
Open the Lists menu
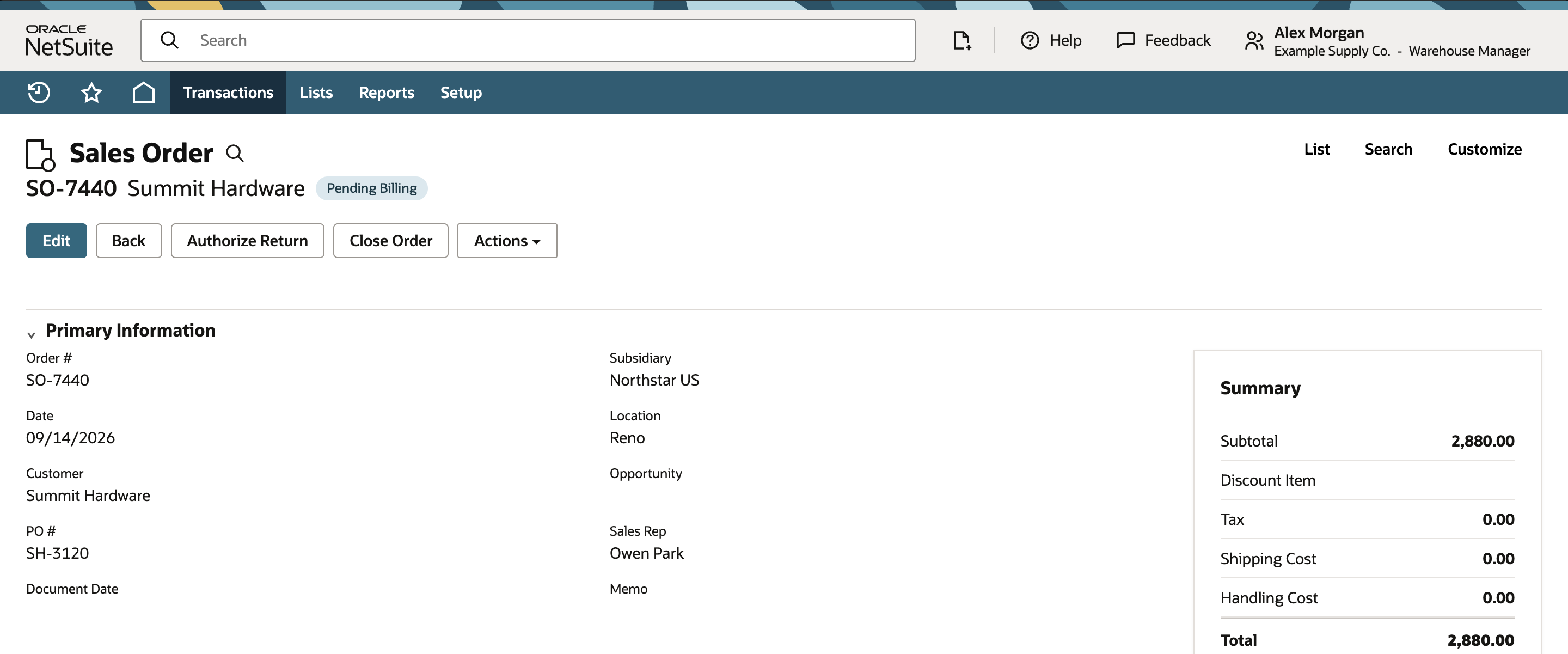pos(316,93)
